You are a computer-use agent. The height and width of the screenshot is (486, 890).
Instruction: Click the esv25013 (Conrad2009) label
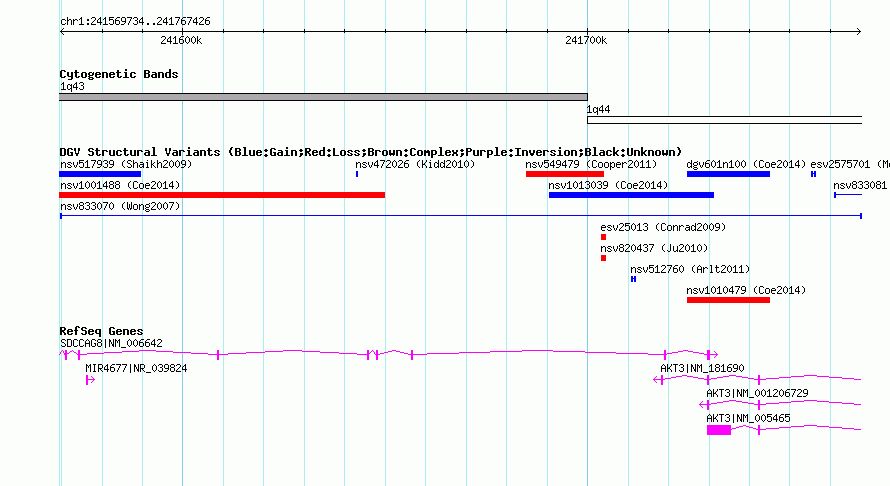pos(663,227)
